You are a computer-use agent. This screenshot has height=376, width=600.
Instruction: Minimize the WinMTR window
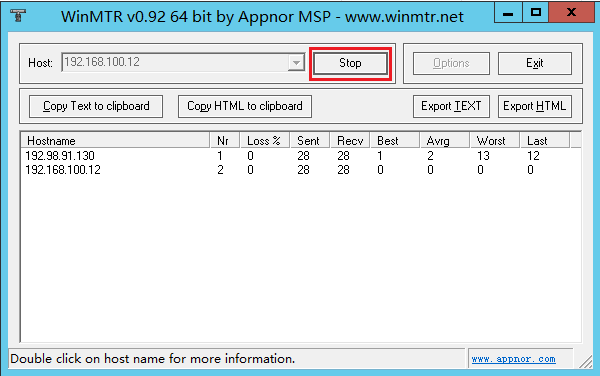coord(508,13)
